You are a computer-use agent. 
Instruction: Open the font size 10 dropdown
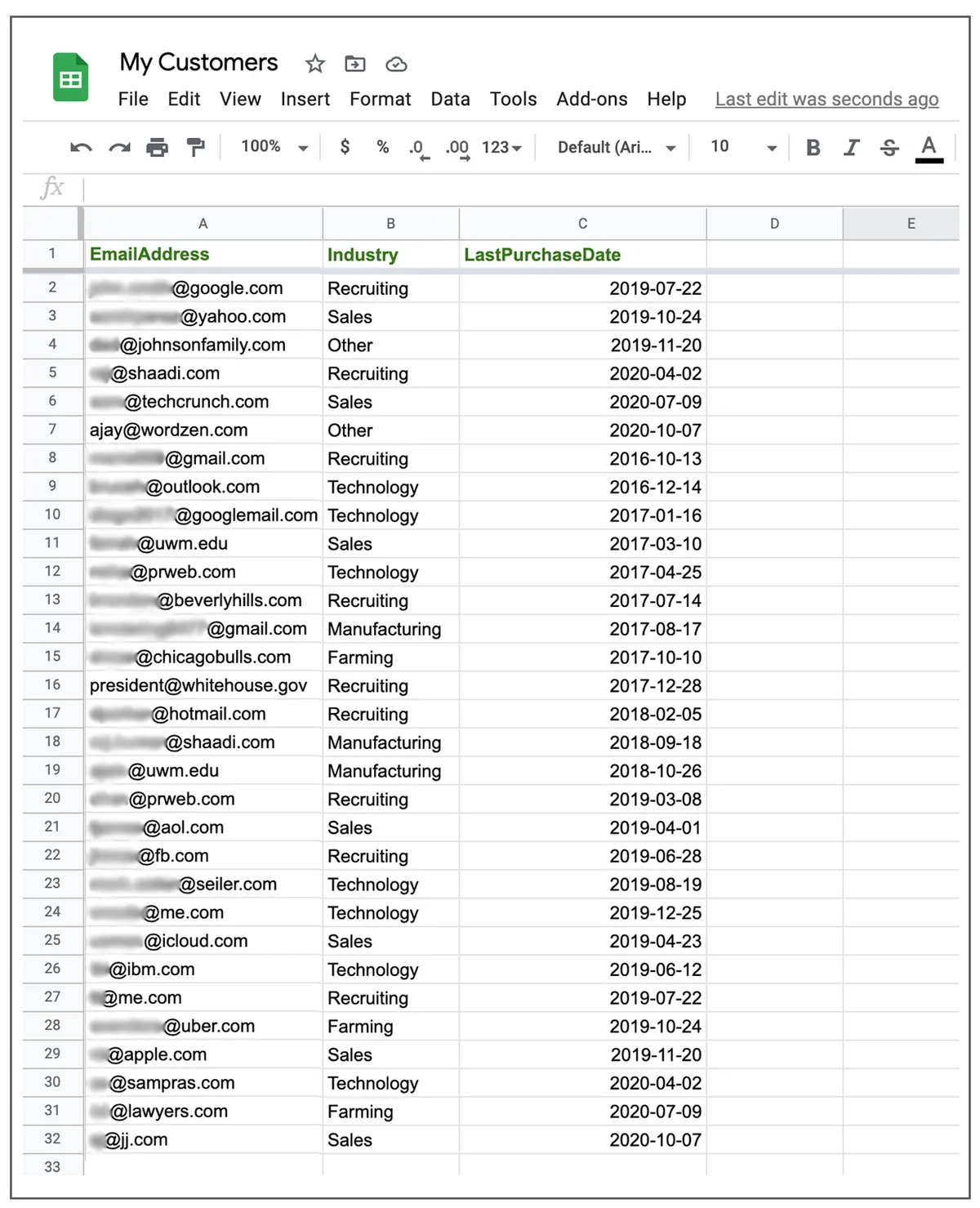point(743,147)
